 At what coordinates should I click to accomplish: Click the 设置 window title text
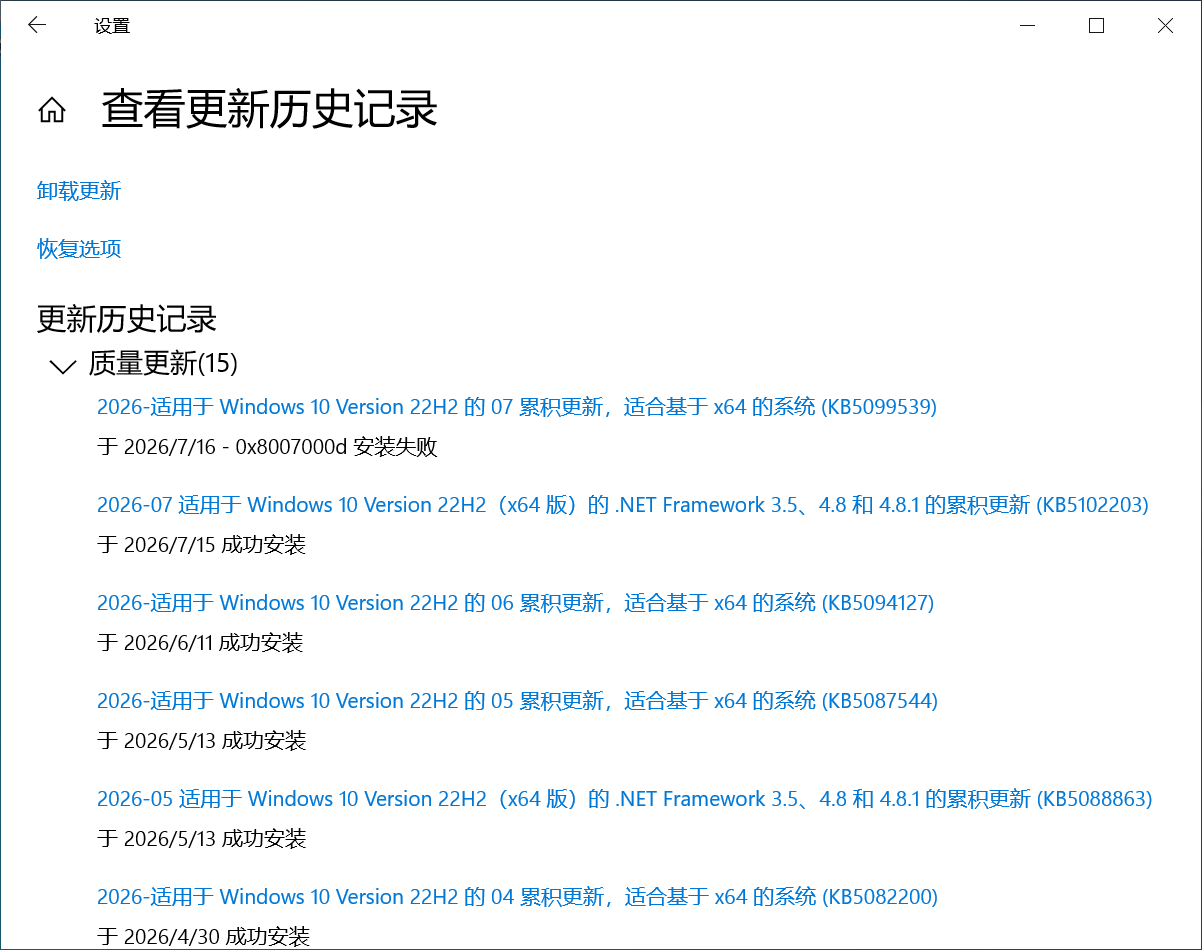(112, 27)
